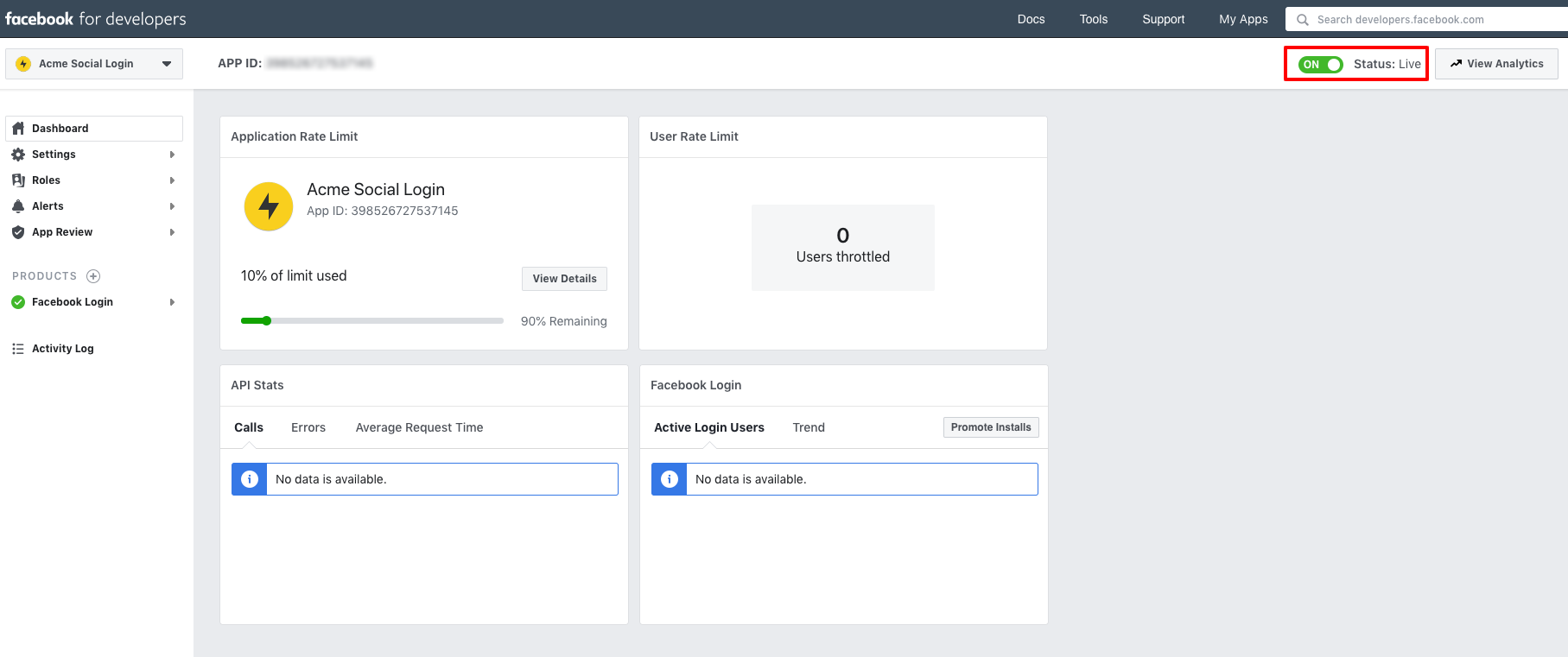Click the 10% of limit used text
This screenshot has height=657, width=1568.
(x=294, y=276)
